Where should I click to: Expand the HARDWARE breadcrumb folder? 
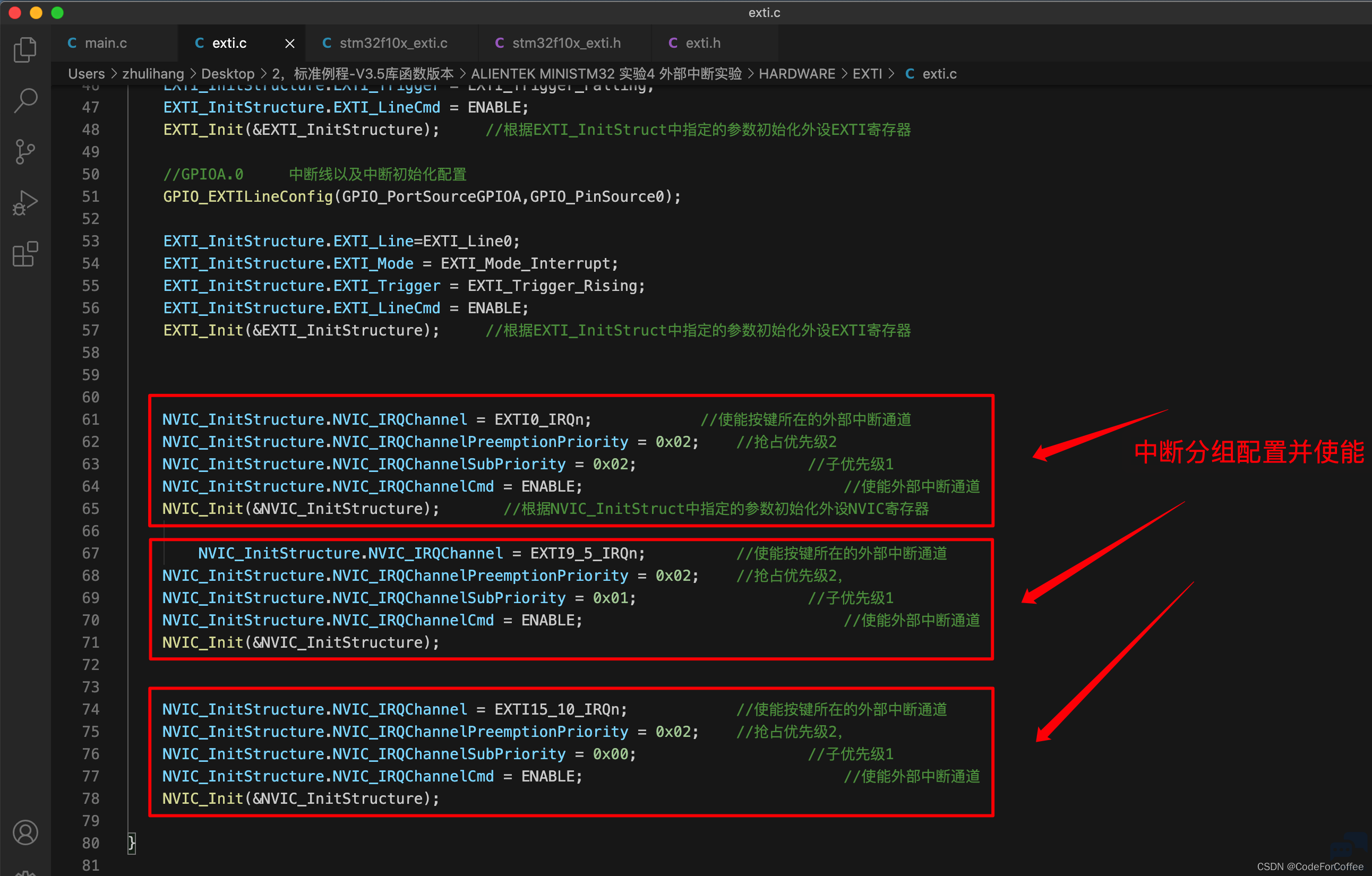point(796,73)
